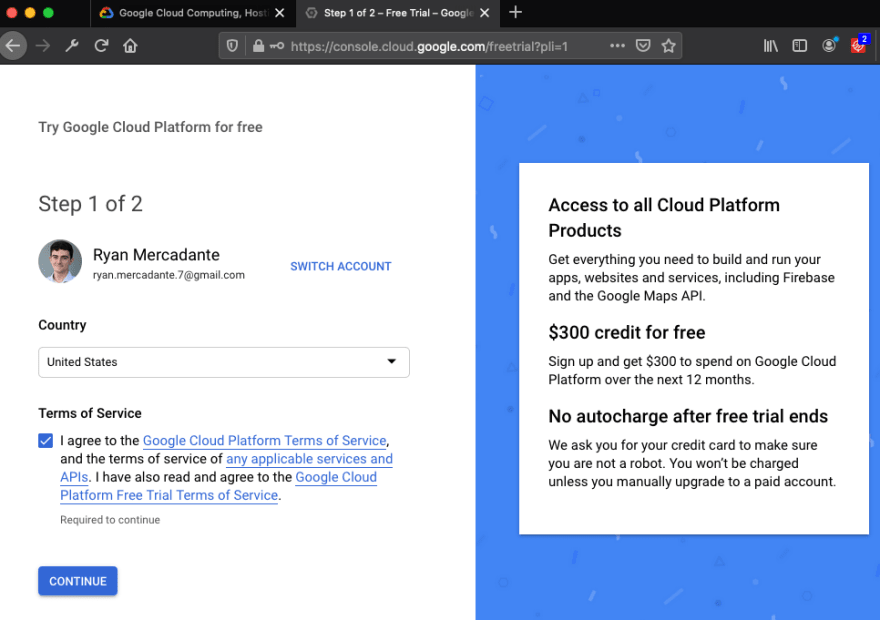The height and width of the screenshot is (620, 880).
Task: Click 'No autocharge after free trial ends' heading
Action: click(688, 416)
